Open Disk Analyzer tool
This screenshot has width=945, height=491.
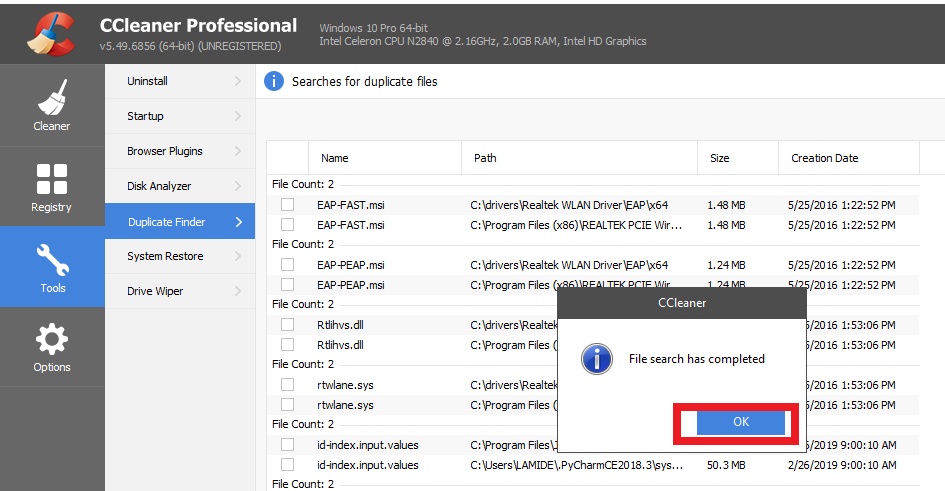(180, 186)
